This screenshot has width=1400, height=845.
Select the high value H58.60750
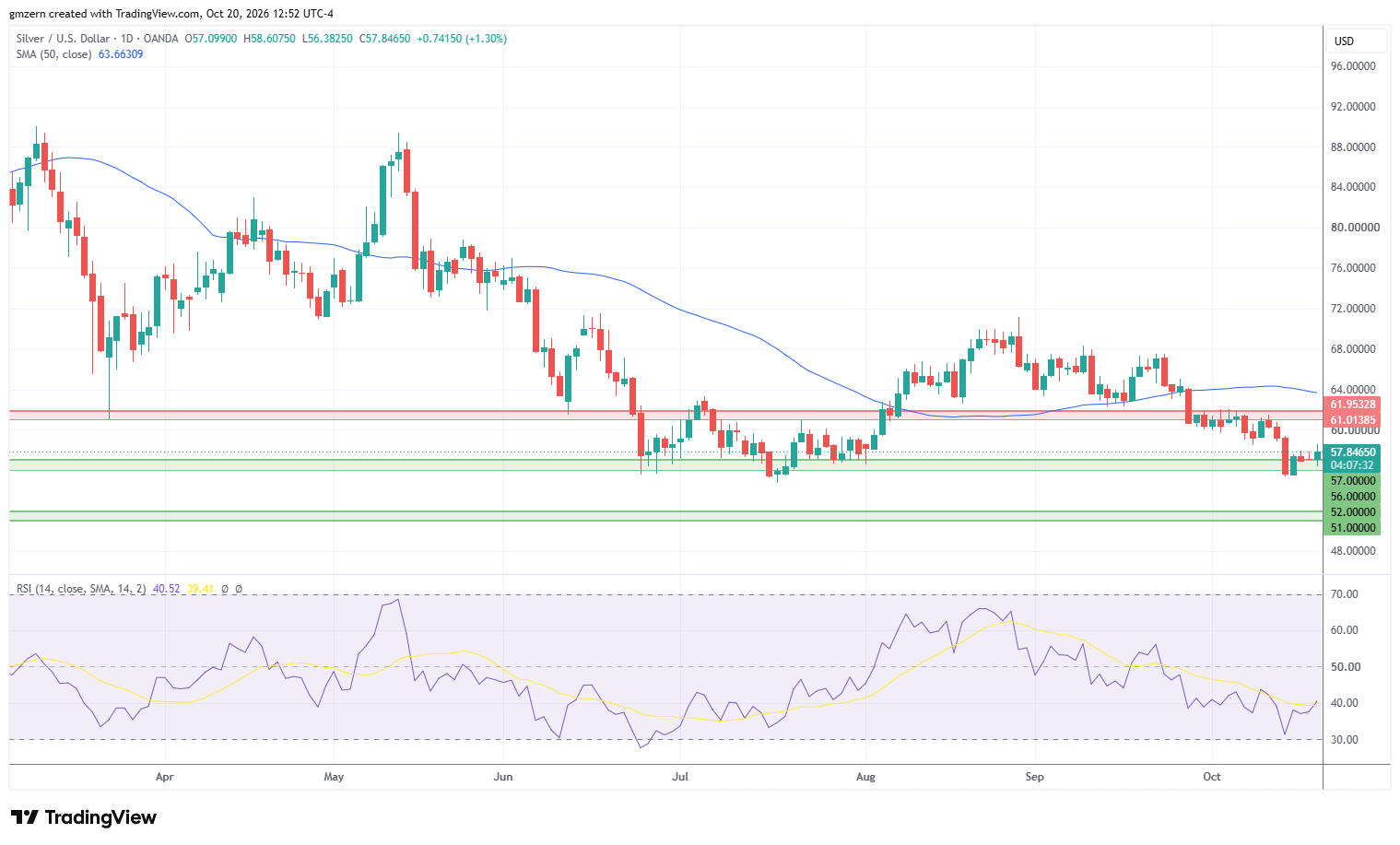pyautogui.click(x=269, y=39)
